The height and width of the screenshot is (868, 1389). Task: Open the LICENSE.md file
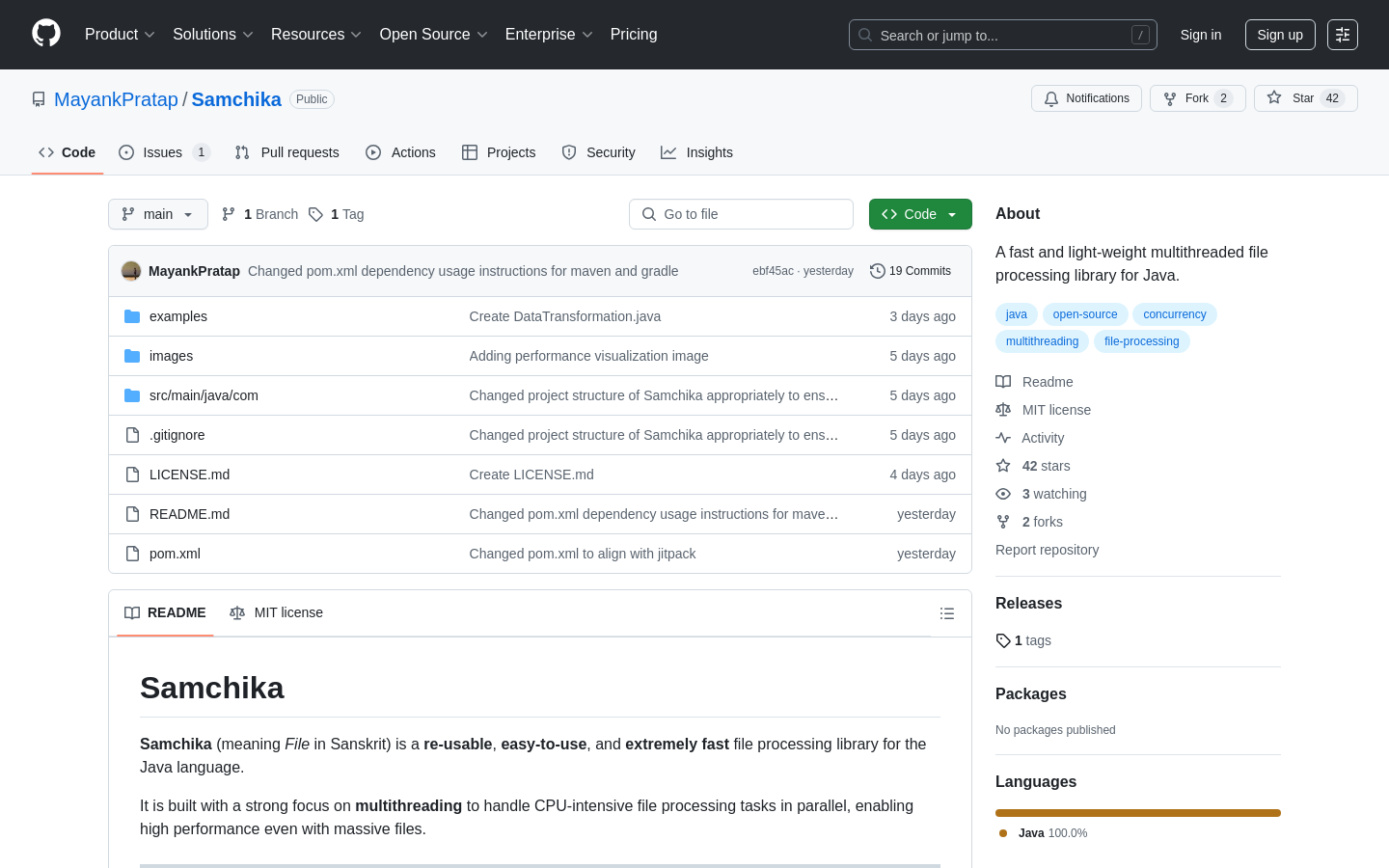[189, 475]
